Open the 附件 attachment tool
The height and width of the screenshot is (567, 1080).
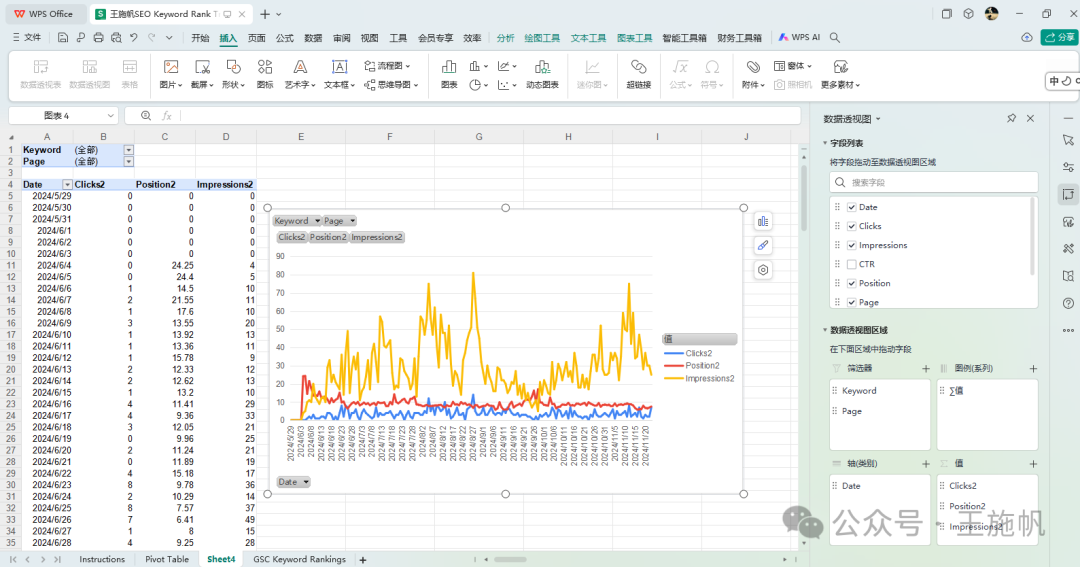click(753, 74)
